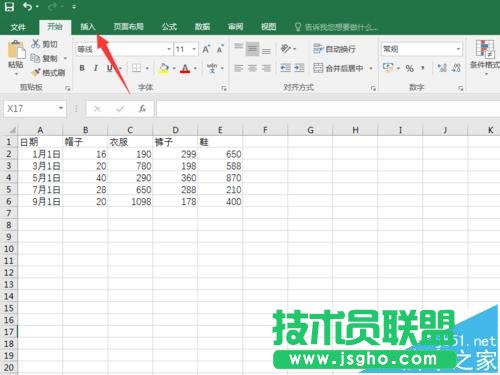500x375 pixels.
Task: Open Merge and Center dropdown arrow
Action: [371, 68]
